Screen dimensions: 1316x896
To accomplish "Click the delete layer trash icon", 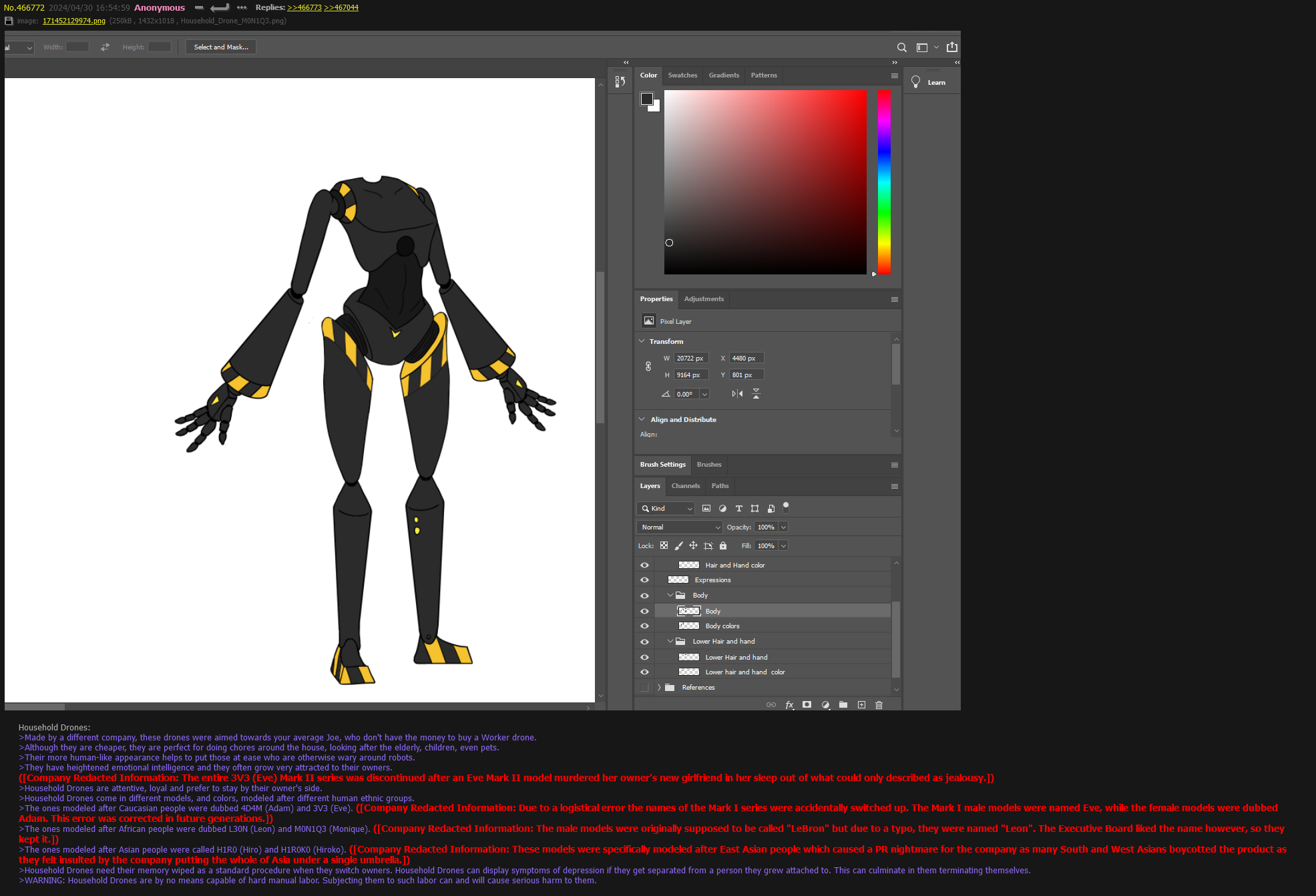I will click(x=879, y=705).
